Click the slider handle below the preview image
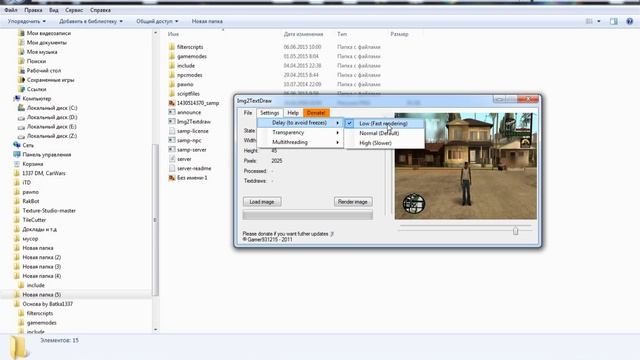Viewport: 640px width, 360px height. (x=516, y=231)
